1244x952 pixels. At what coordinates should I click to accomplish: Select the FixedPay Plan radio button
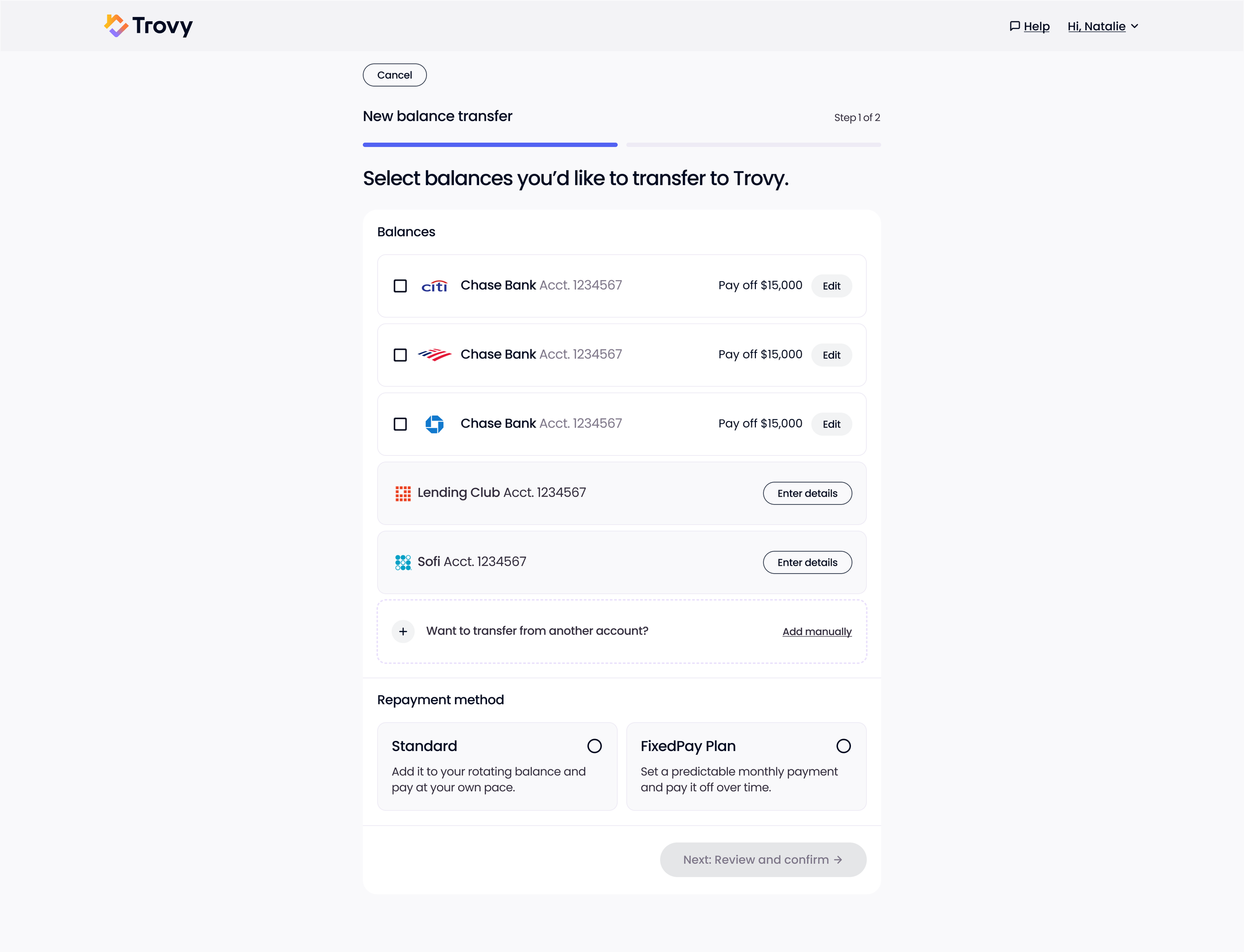[843, 746]
